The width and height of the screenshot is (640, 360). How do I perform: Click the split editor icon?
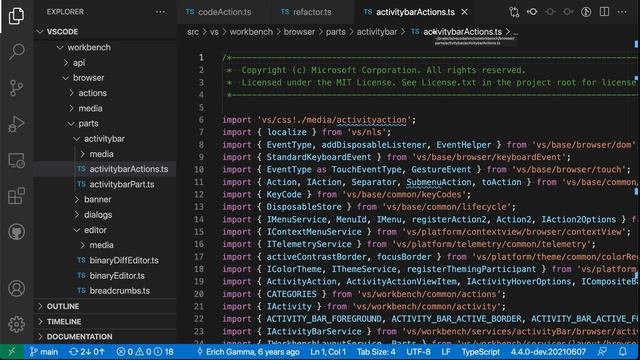604,12
